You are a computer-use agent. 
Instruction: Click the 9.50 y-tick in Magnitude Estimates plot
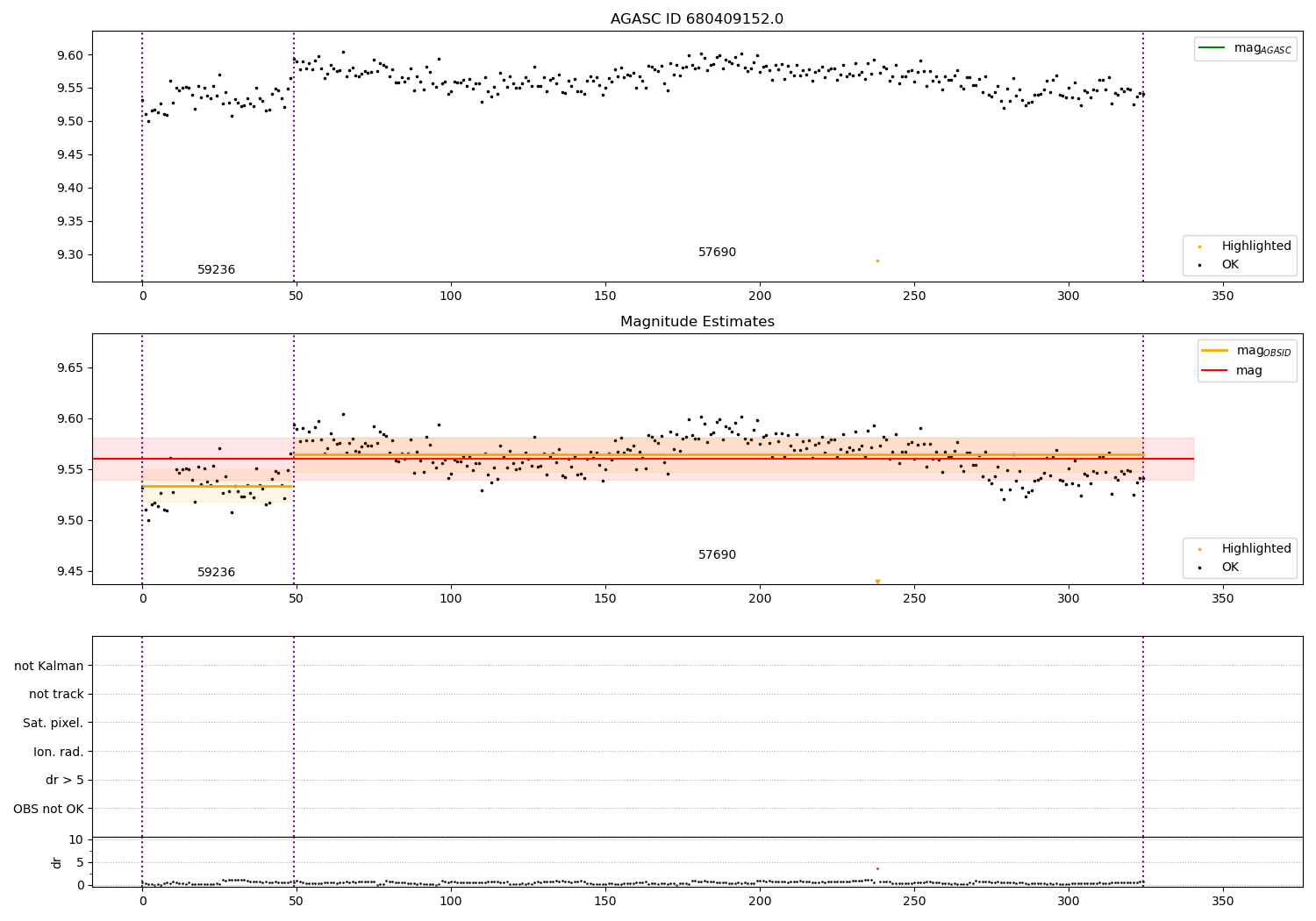point(68,520)
